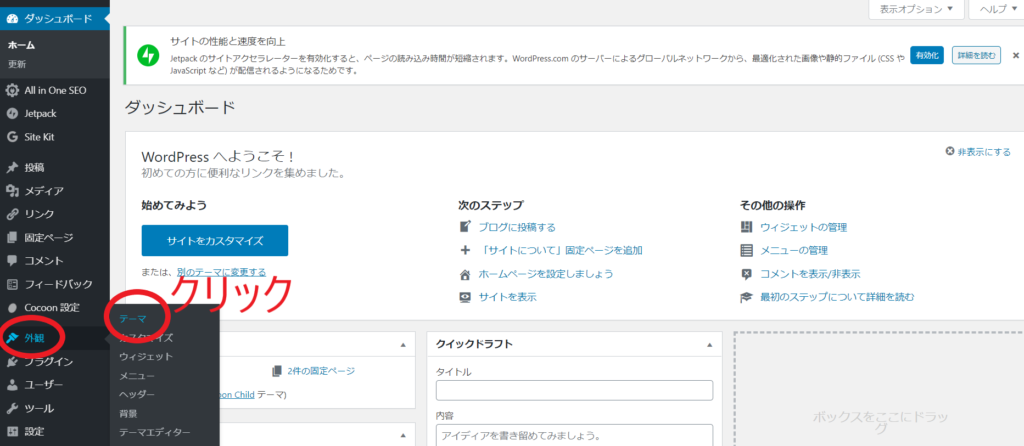The image size is (1024, 446).
Task: Click the リンク chain icon
Action: [x=12, y=214]
